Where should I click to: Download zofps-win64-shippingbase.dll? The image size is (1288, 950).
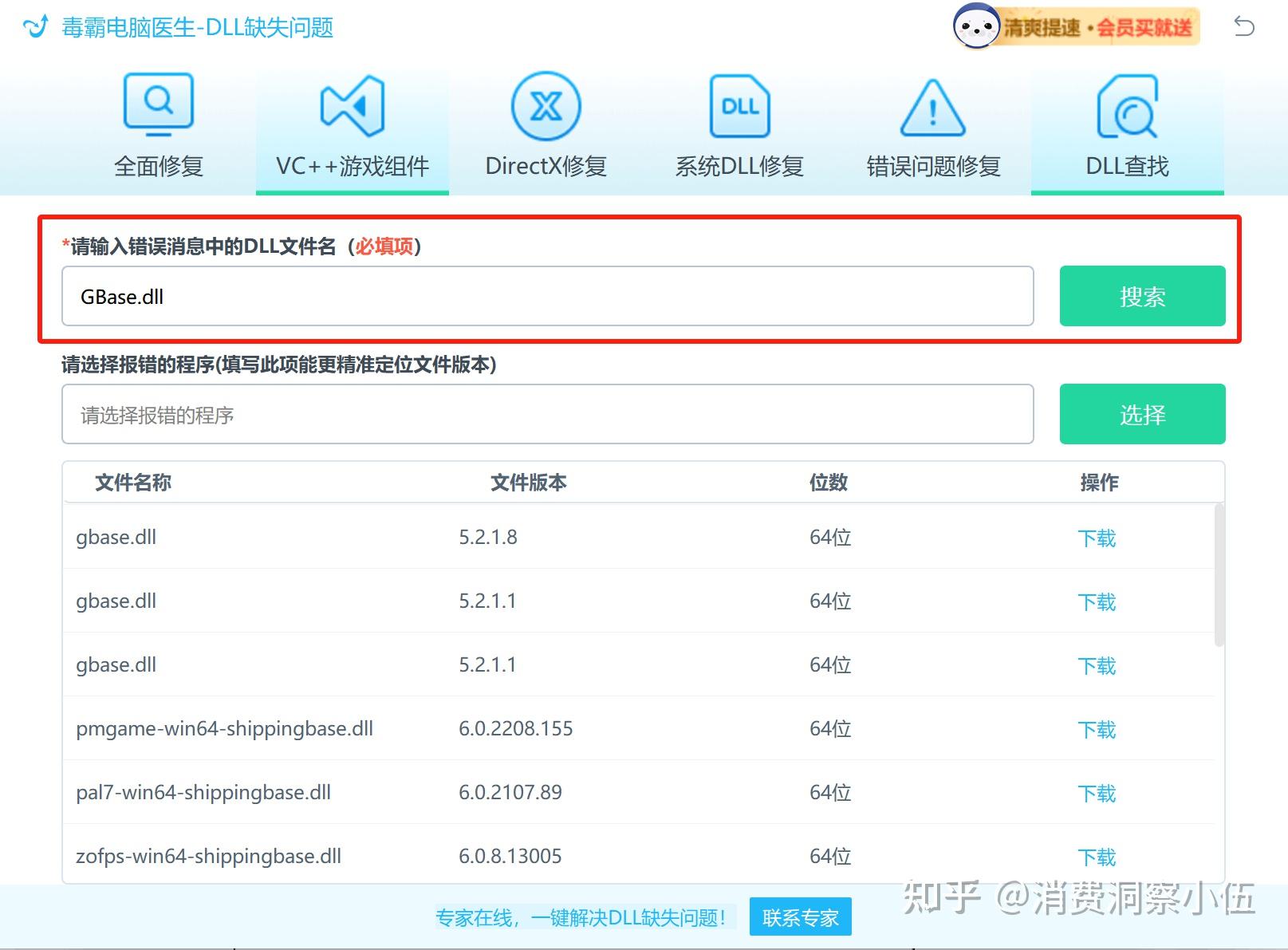[1097, 856]
